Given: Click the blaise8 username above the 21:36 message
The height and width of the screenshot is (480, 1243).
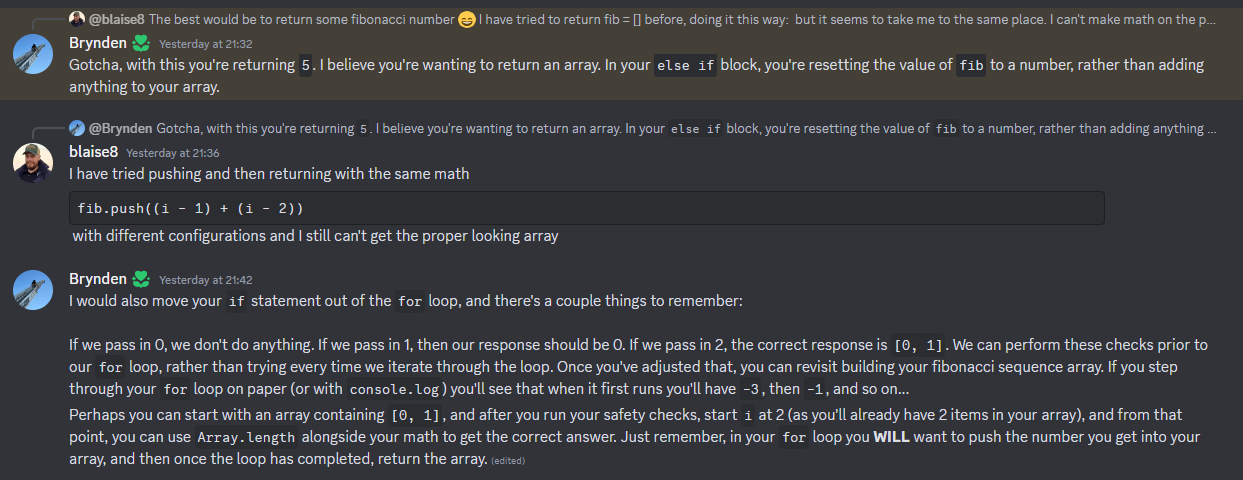Looking at the screenshot, I should (93, 152).
